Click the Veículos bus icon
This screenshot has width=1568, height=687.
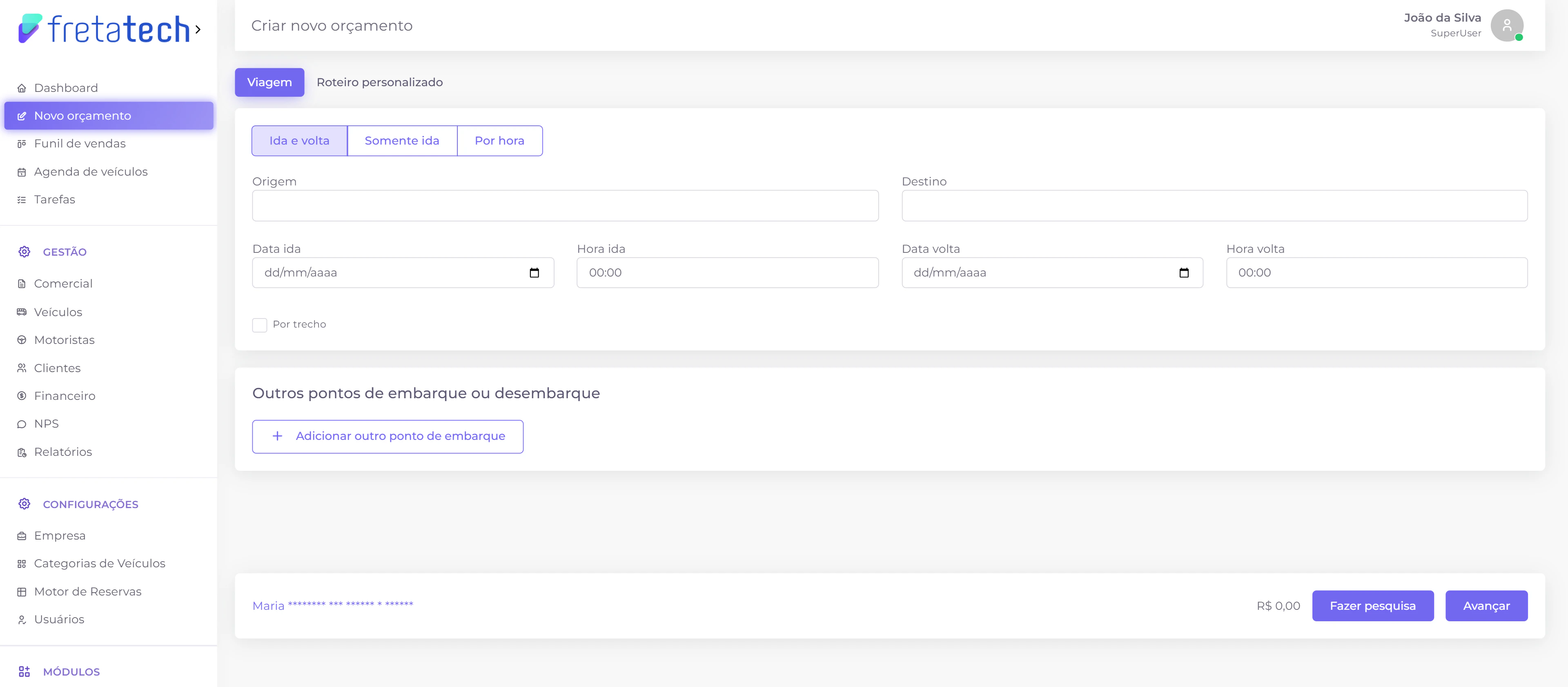[x=22, y=312]
